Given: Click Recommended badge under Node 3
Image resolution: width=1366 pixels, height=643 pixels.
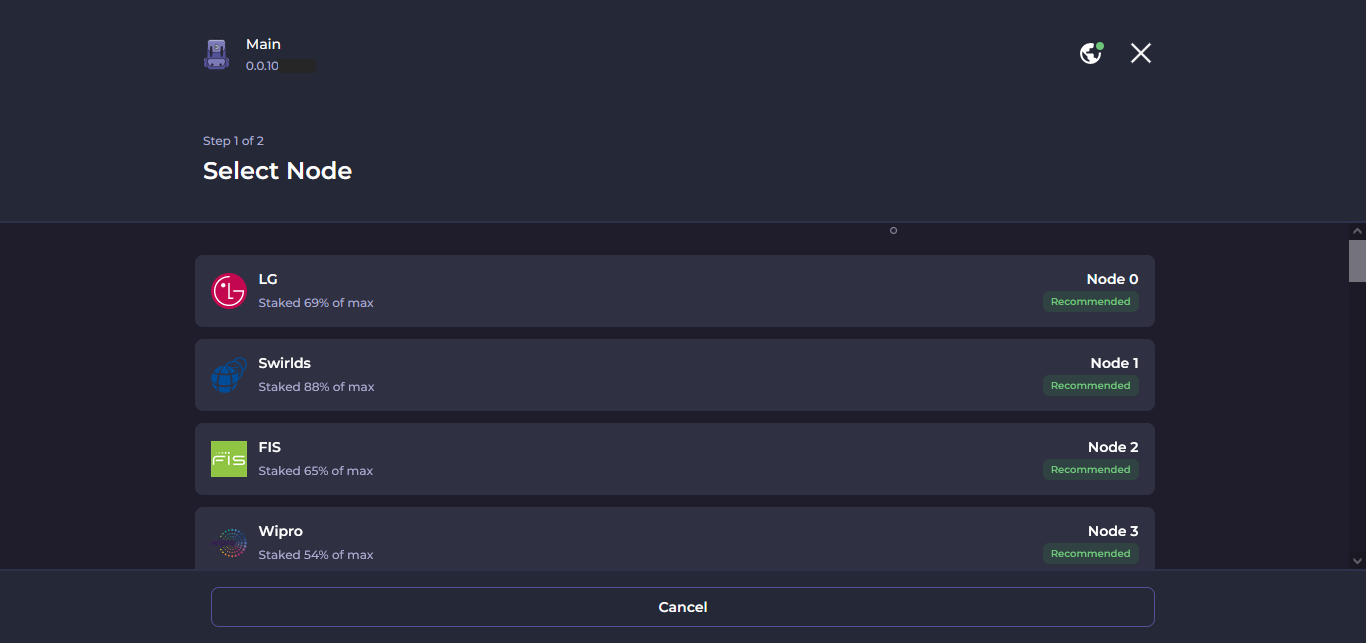Looking at the screenshot, I should coord(1090,554).
